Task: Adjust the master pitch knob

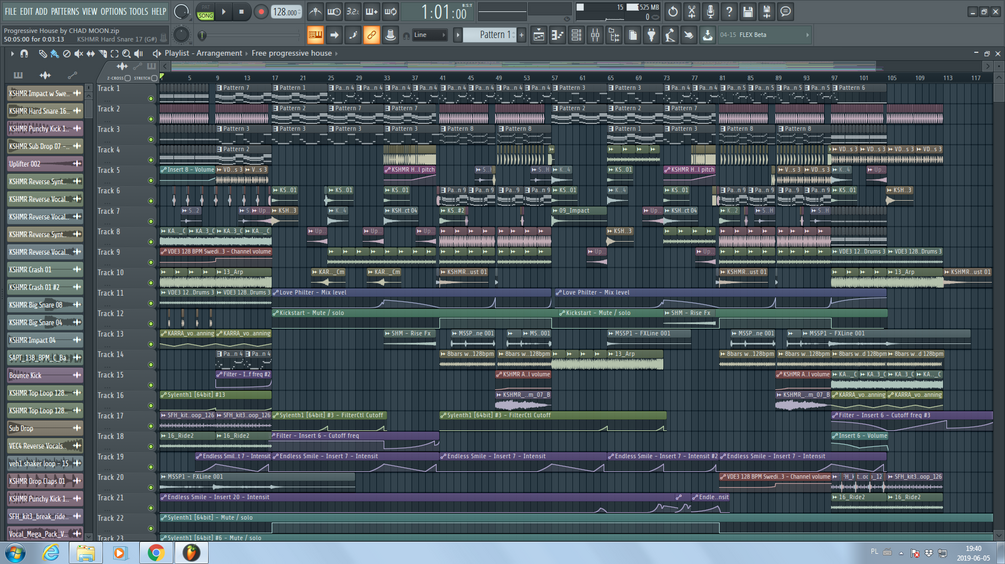Action: pyautogui.click(x=181, y=35)
